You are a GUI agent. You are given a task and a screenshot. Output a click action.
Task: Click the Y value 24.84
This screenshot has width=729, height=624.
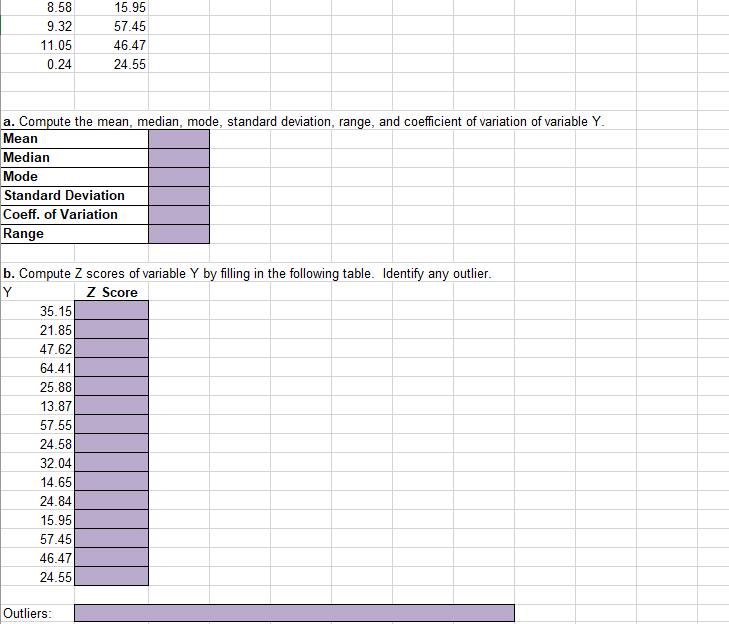56,501
